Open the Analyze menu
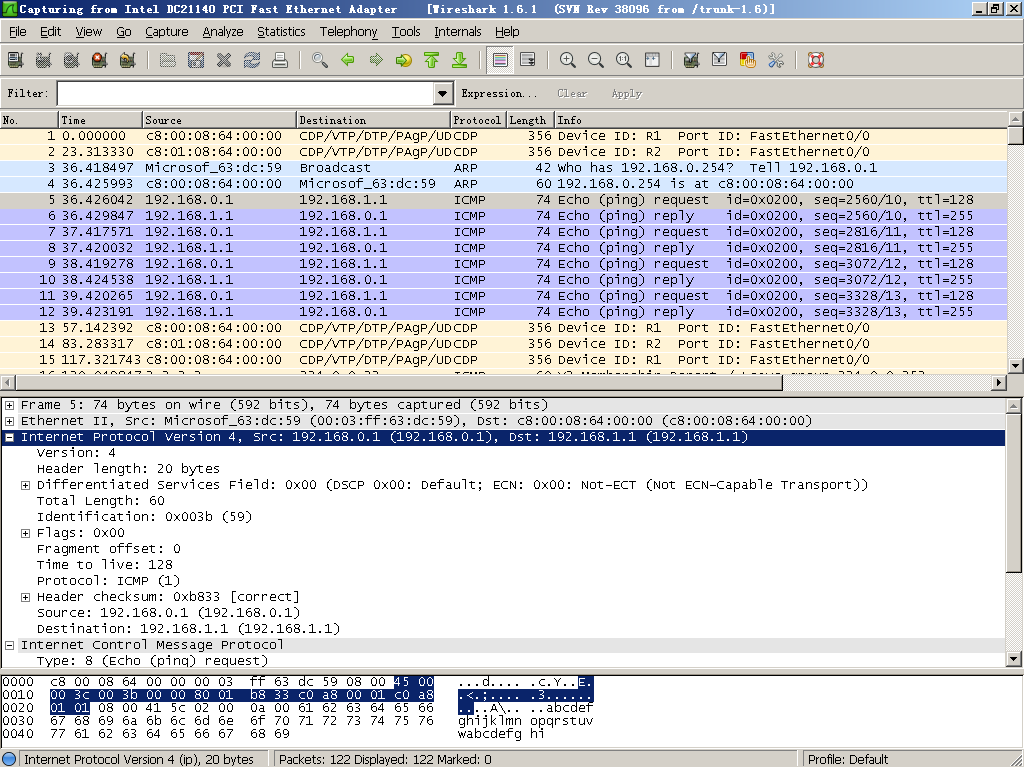The image size is (1024, 768). coord(223,31)
